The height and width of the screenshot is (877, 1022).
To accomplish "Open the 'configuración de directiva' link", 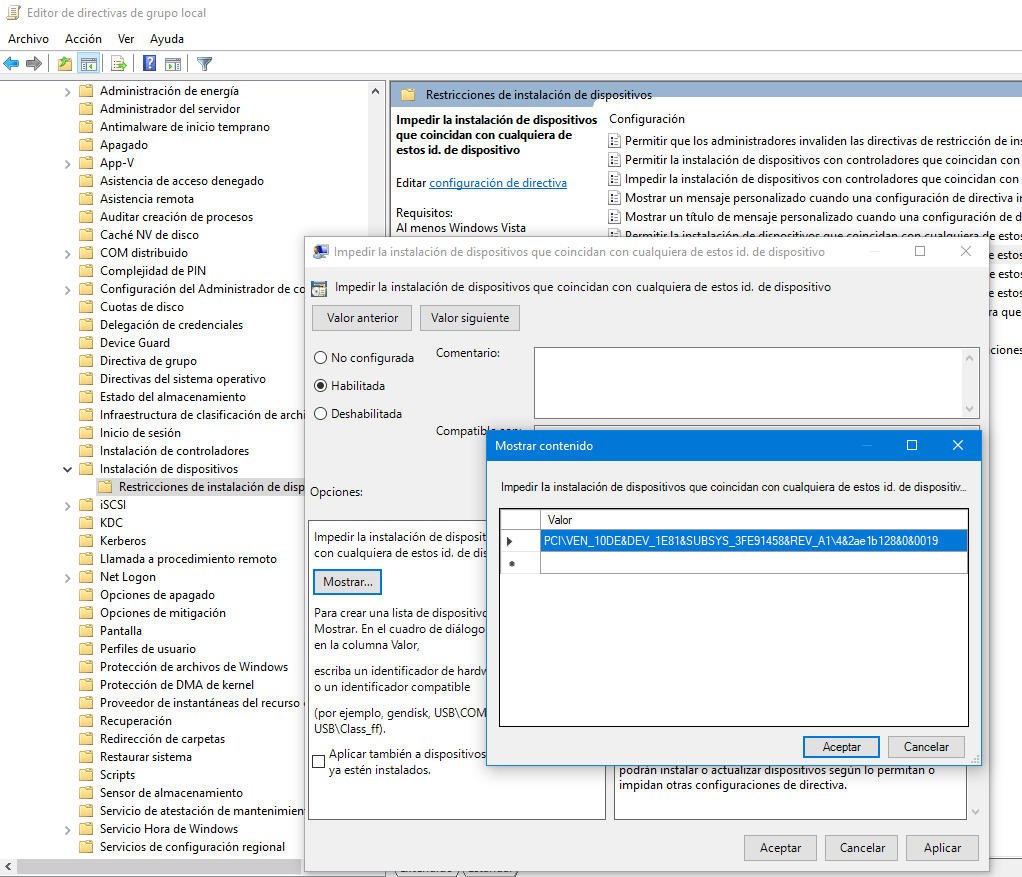I will pos(498,183).
